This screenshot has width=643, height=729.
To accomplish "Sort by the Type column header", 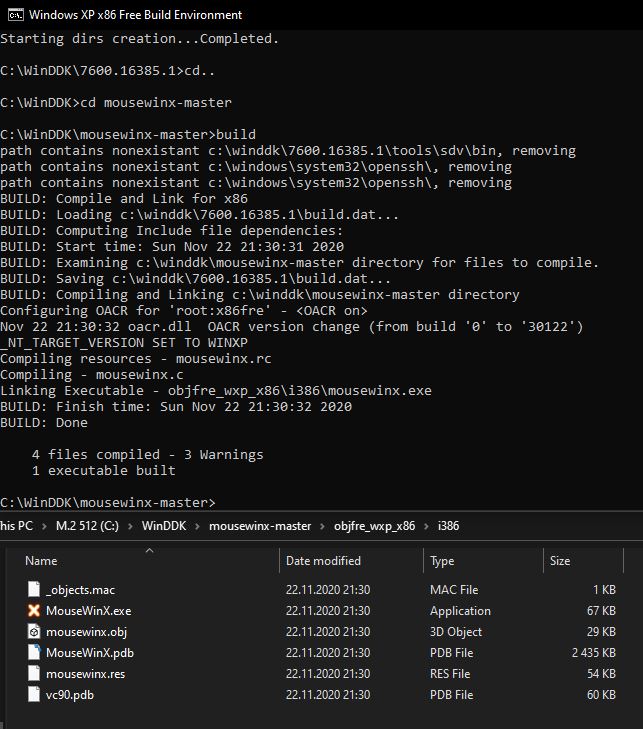I will 442,561.
